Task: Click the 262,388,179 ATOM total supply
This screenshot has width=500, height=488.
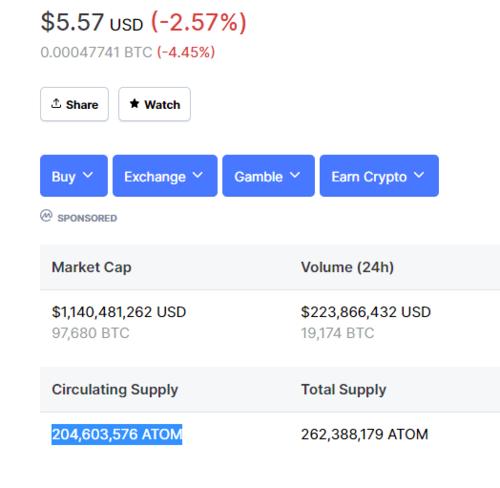Action: pyautogui.click(x=365, y=434)
